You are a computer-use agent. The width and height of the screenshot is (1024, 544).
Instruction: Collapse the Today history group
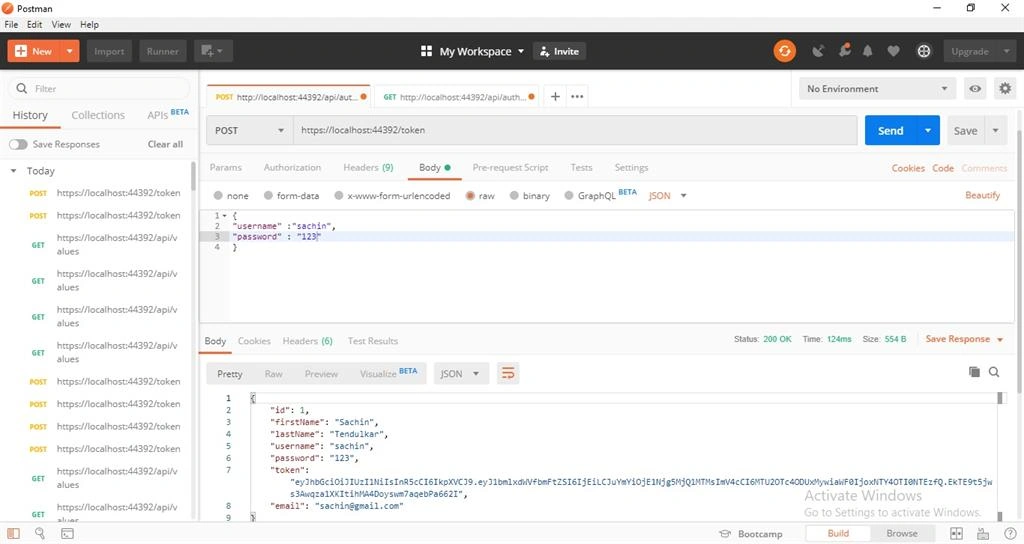[x=13, y=170]
